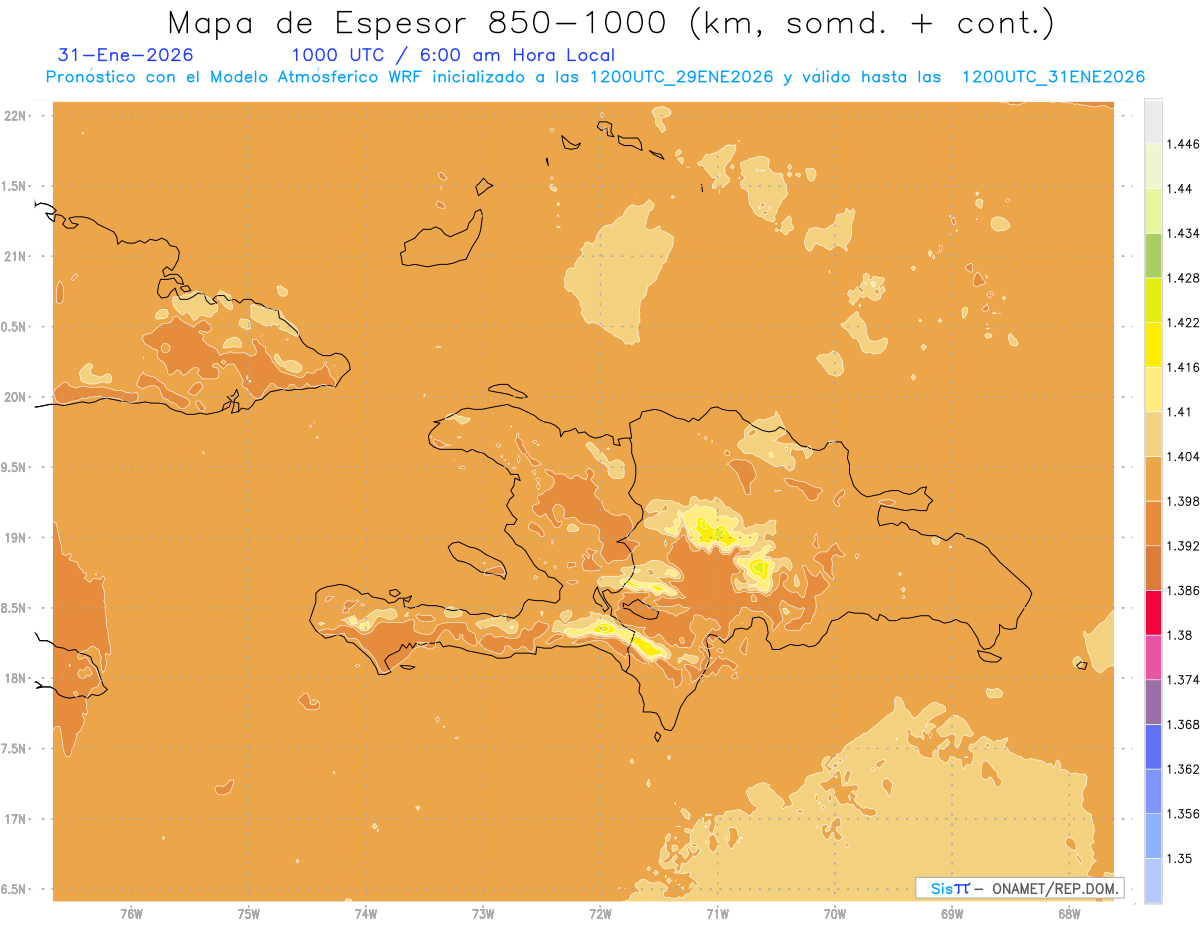Click the '1.35' legend value
1200x927 pixels.
tap(1180, 858)
